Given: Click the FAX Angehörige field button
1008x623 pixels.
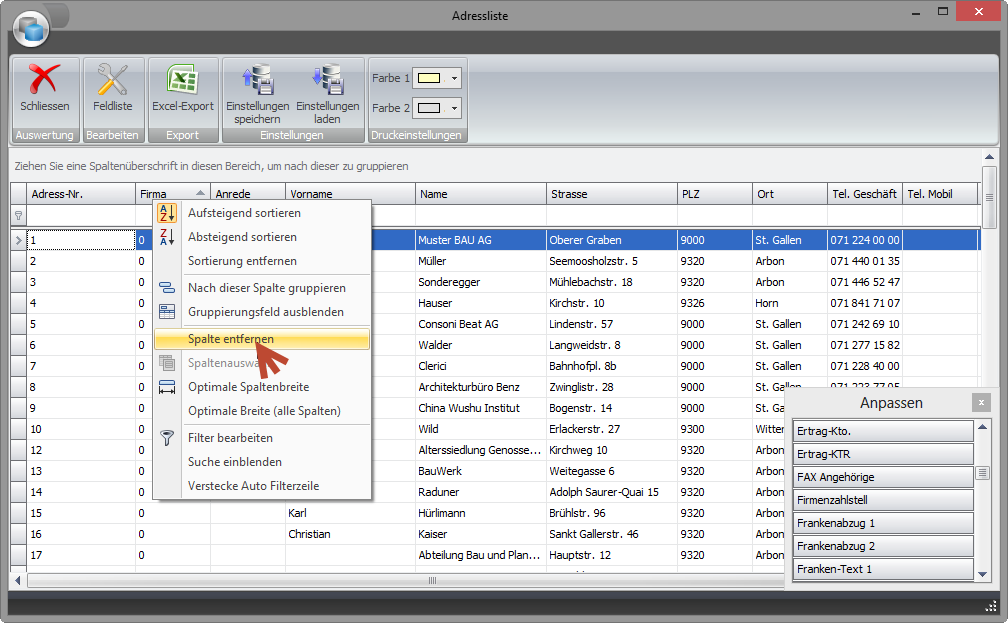Looking at the screenshot, I should pyautogui.click(x=883, y=477).
